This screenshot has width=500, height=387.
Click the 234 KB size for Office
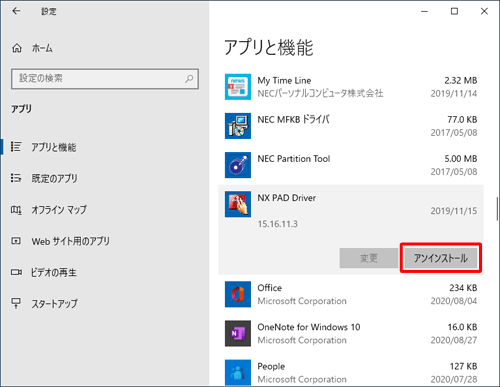[463, 288]
